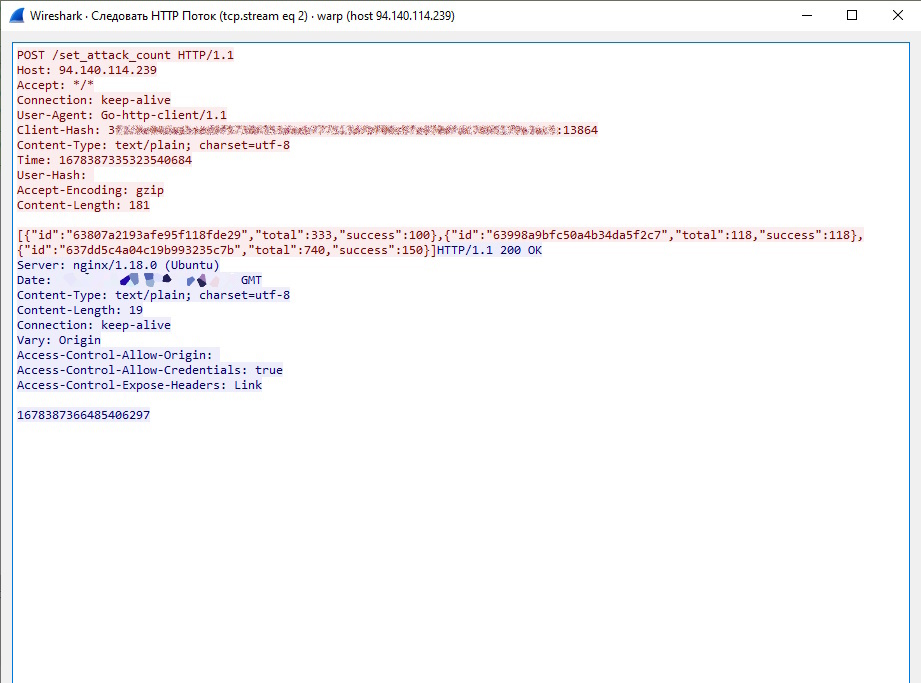Screen dimensions: 921x683
Task: Click the response body number 1678387366485406297
Action: pyautogui.click(x=84, y=415)
